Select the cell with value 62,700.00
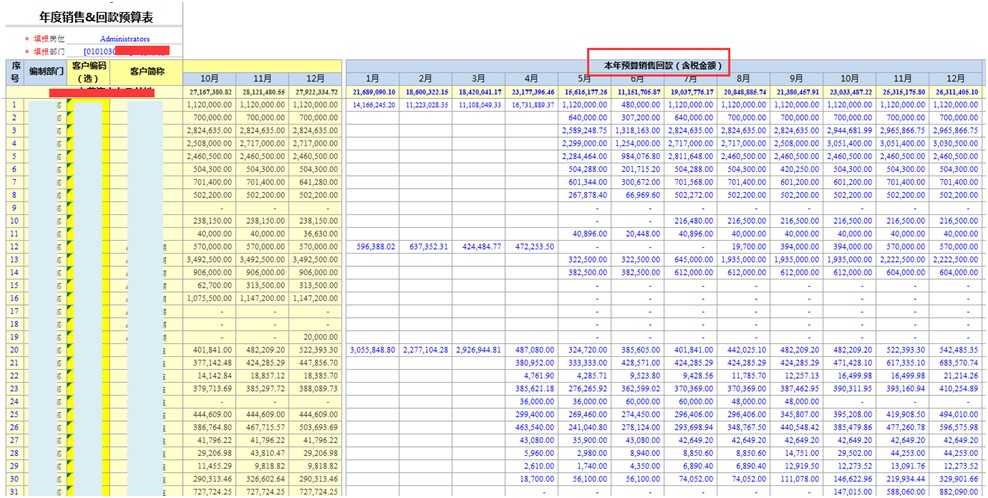This screenshot has width=988, height=498. pos(210,285)
